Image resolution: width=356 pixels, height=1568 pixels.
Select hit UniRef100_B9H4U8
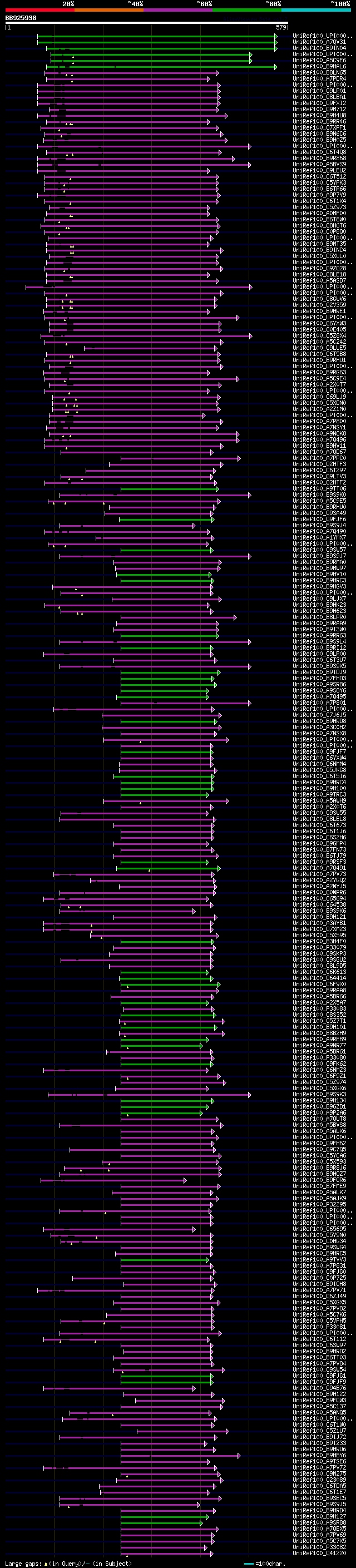319,116
